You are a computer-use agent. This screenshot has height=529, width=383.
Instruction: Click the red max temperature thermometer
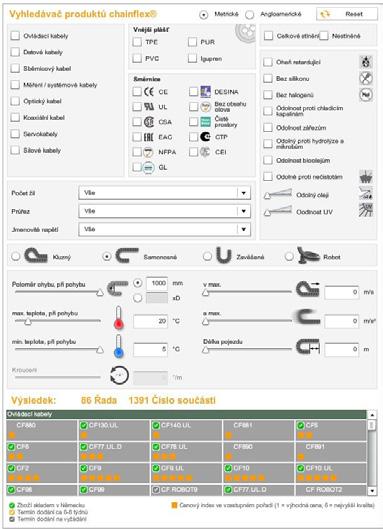pyautogui.click(x=118, y=318)
